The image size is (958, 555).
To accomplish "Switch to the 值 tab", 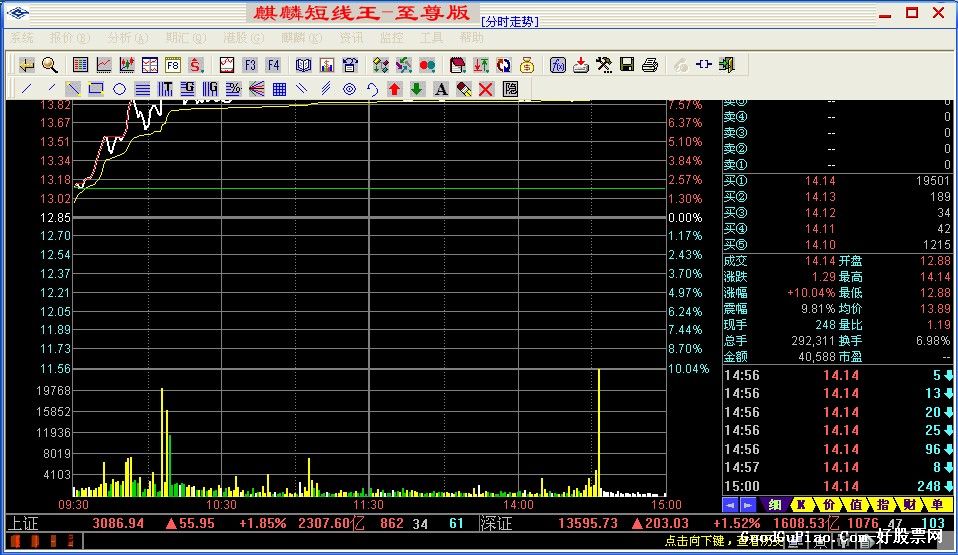I will pyautogui.click(x=856, y=505).
